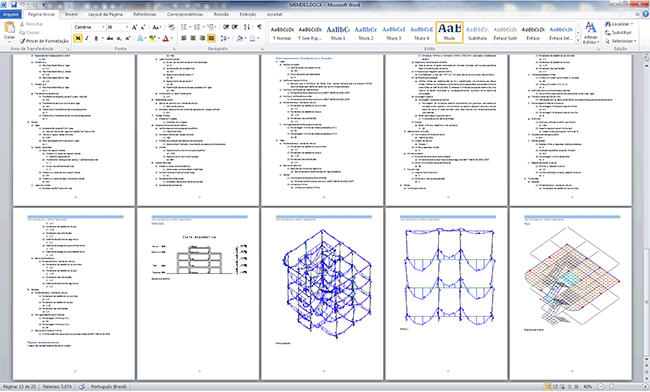The height and width of the screenshot is (392, 650).
Task: Apply the Título 1 style
Action: pyautogui.click(x=338, y=33)
